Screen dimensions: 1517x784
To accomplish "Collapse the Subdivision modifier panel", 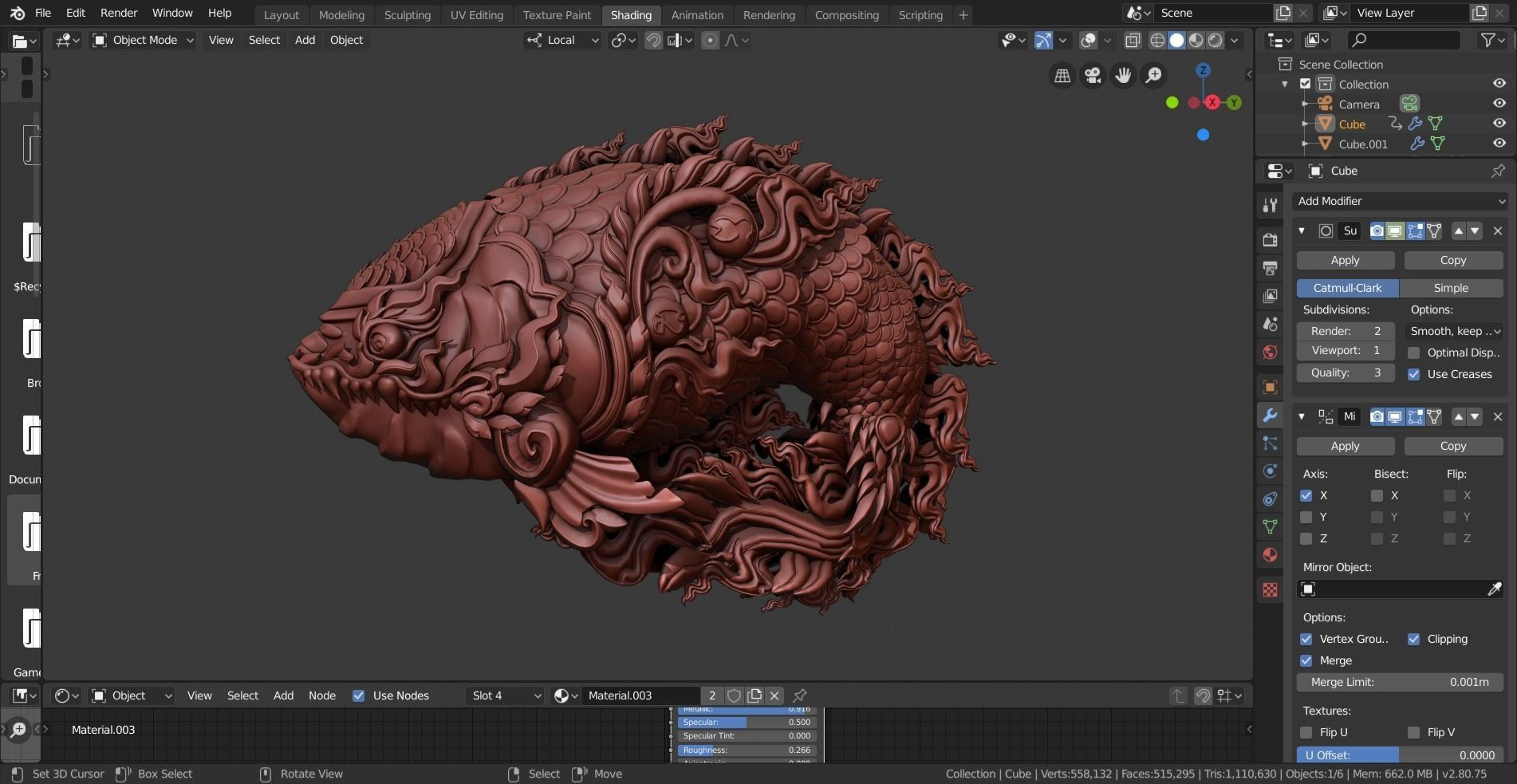I will point(1302,230).
